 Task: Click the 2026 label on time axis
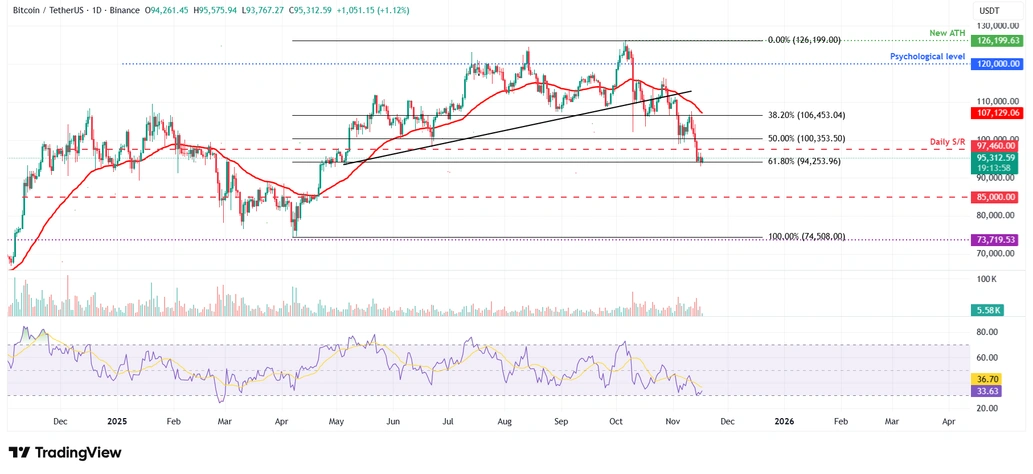click(x=784, y=422)
